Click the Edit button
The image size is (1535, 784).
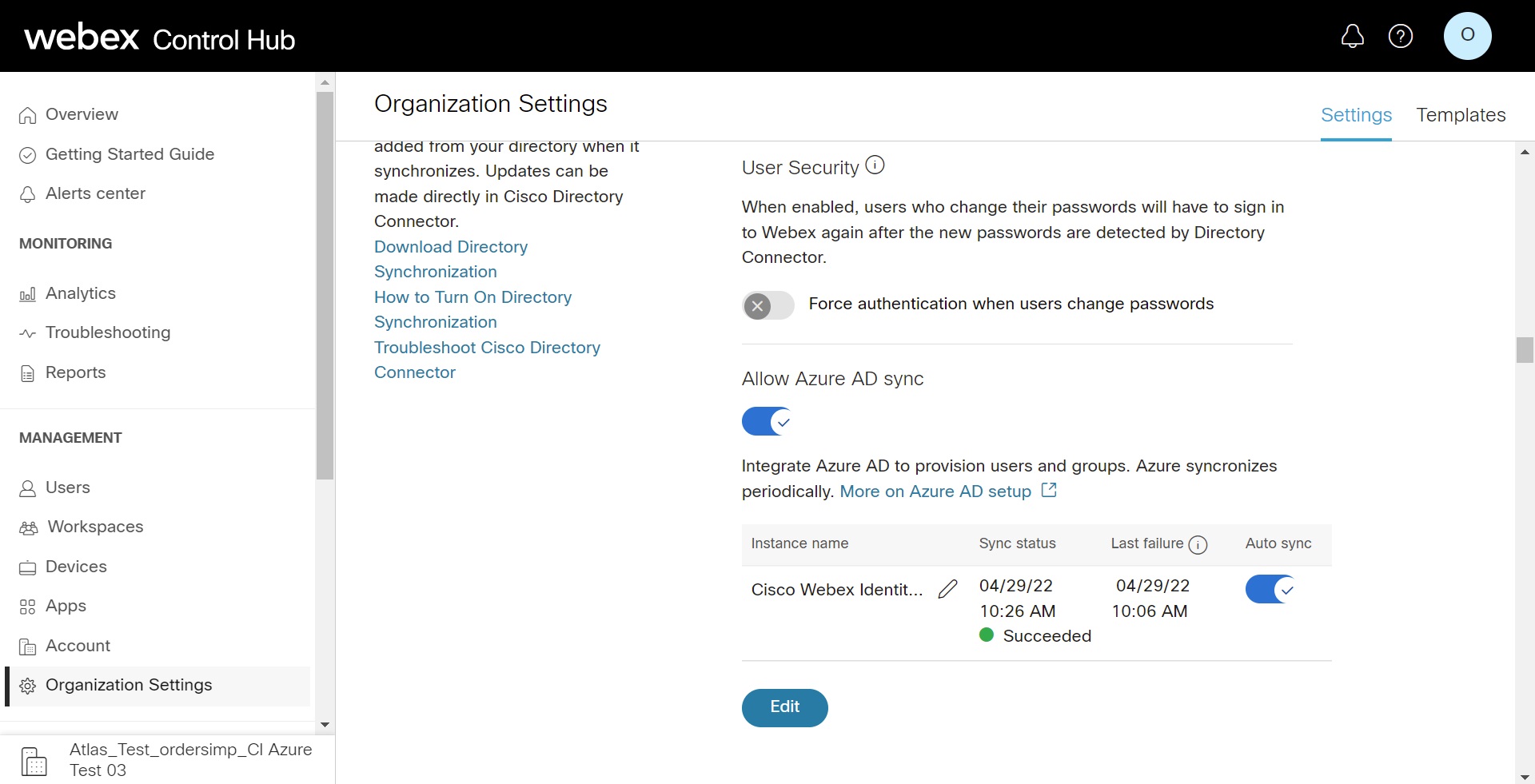pyautogui.click(x=784, y=707)
